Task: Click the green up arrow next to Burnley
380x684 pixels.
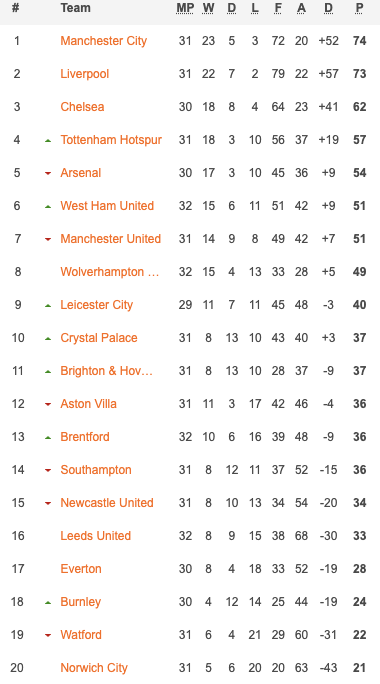Action: [48, 602]
